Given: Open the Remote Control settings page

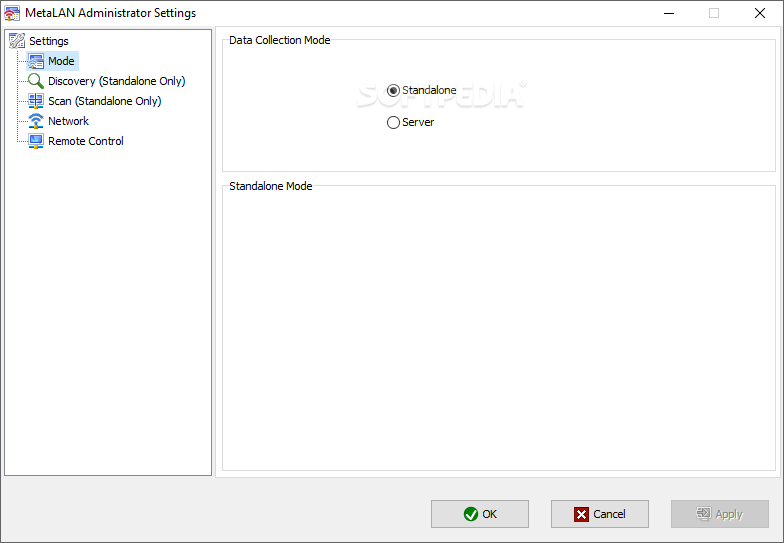Looking at the screenshot, I should pos(86,141).
